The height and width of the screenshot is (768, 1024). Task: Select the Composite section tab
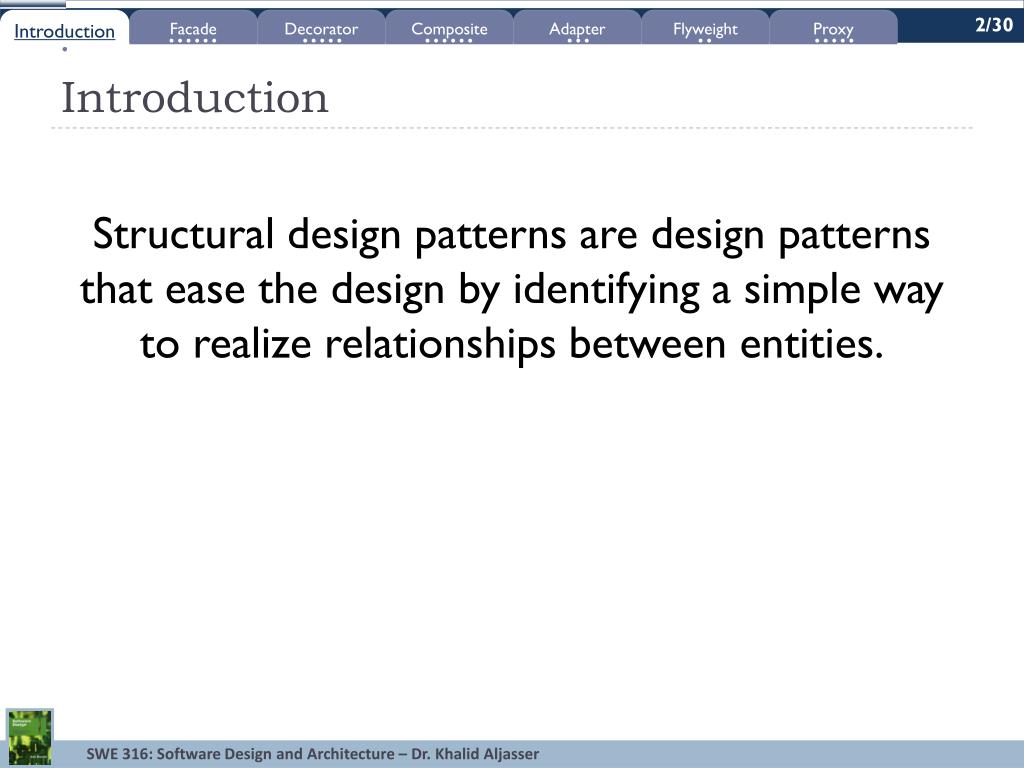449,28
